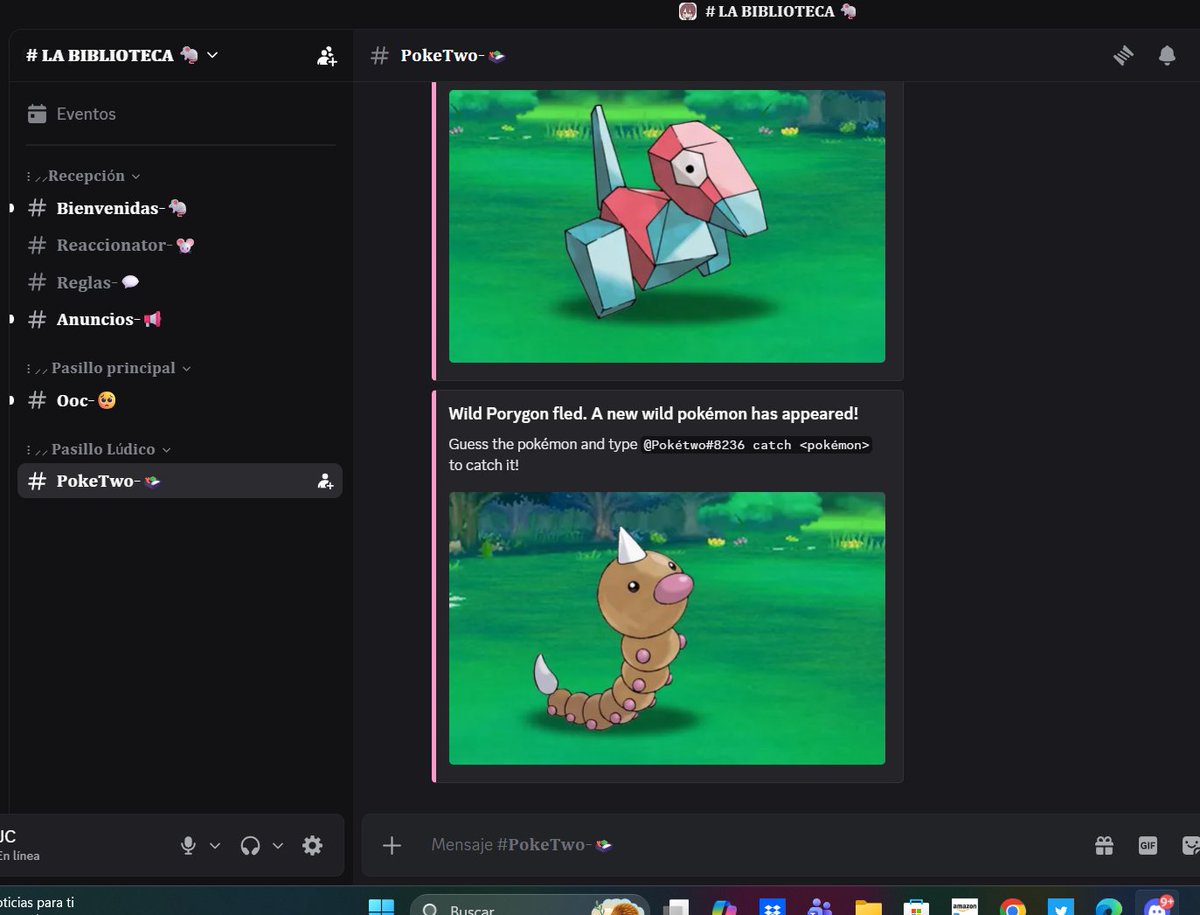
Task: Open the gift icon in message bar
Action: click(x=1104, y=845)
